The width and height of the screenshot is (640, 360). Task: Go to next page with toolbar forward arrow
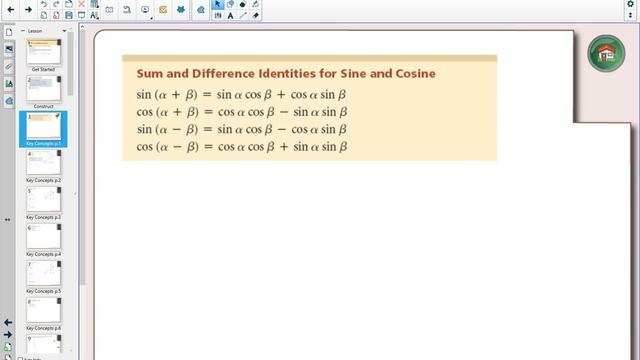pos(28,9)
